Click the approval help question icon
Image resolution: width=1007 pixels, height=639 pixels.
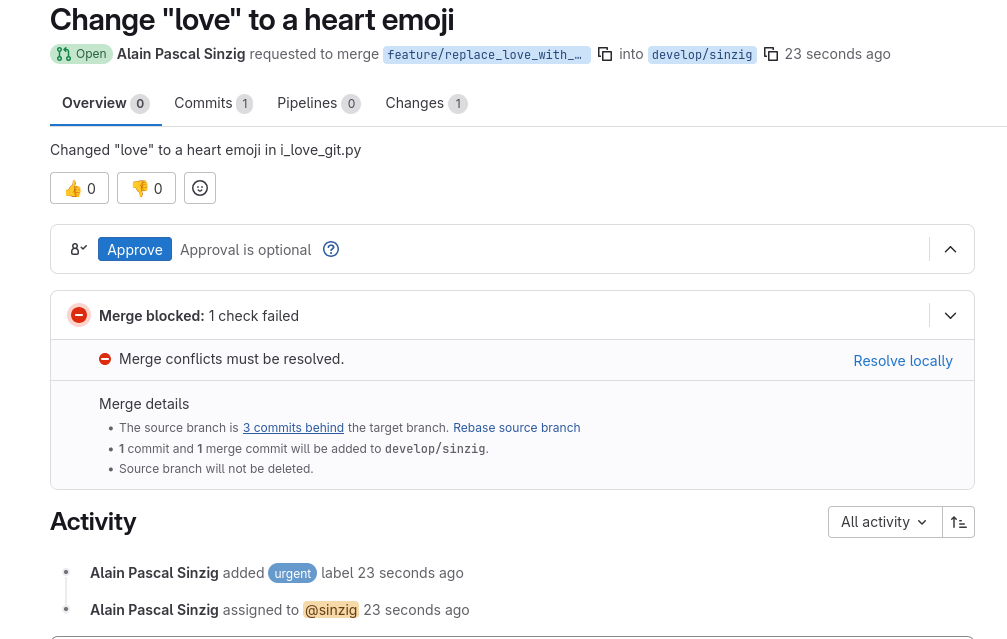331,249
